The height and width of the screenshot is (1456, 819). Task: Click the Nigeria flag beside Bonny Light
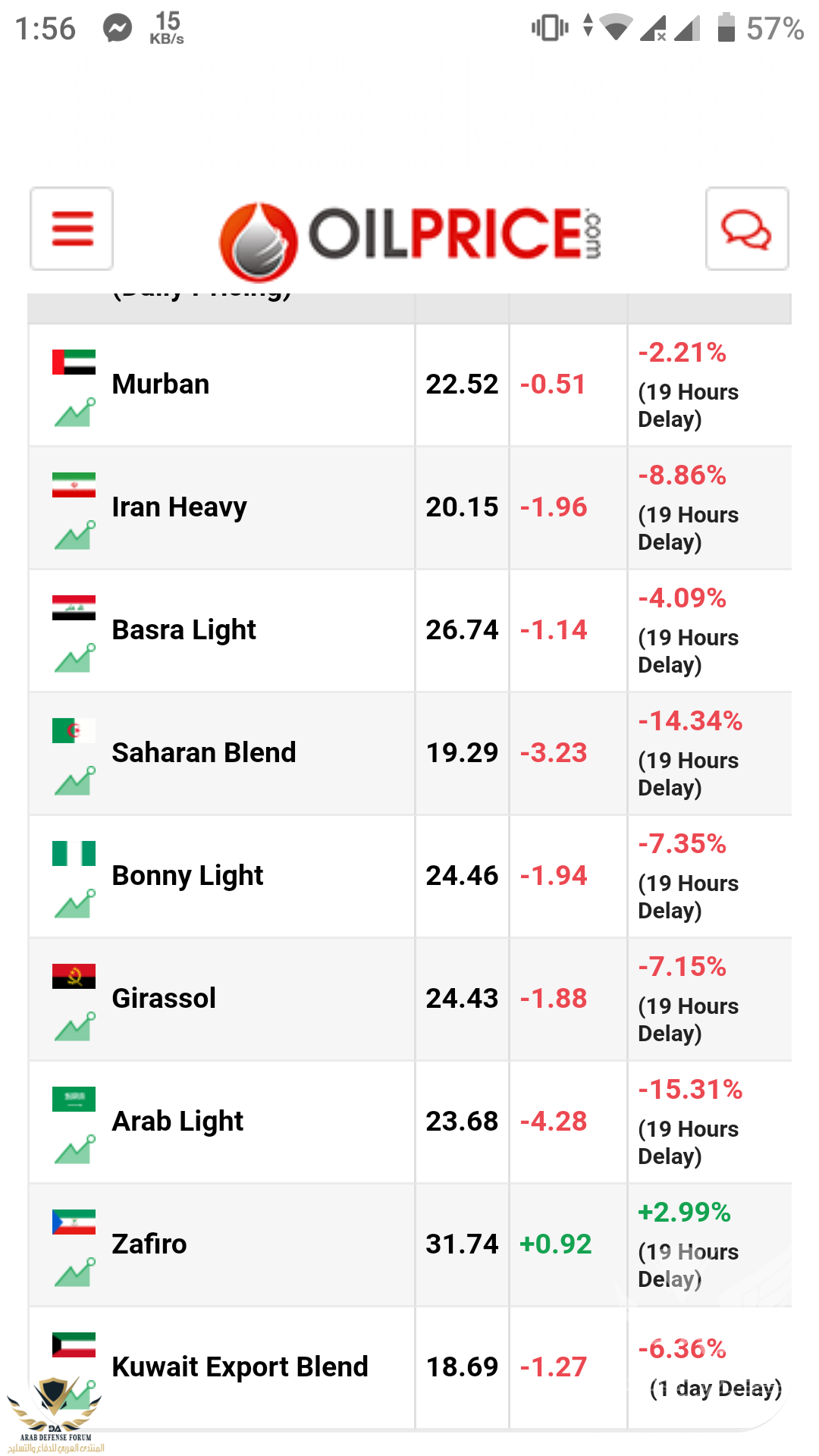(74, 853)
